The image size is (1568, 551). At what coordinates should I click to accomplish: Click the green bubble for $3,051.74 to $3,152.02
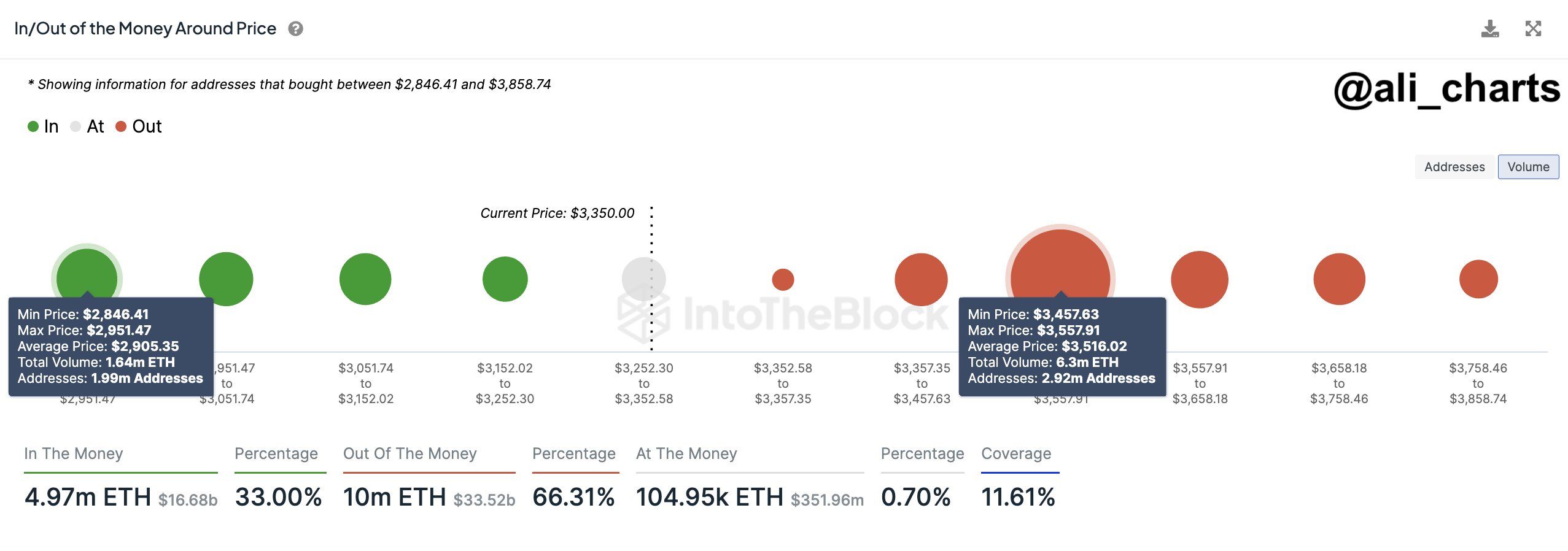(365, 279)
